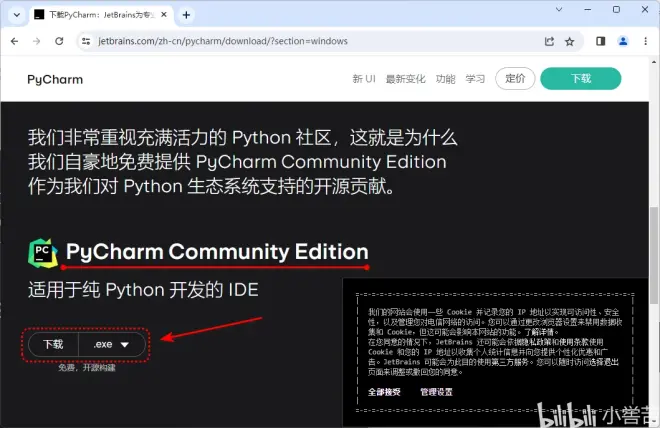Viewport: 660px width, 428px height.
Task: Click the Community Edition 下载 button
Action: pos(53,344)
